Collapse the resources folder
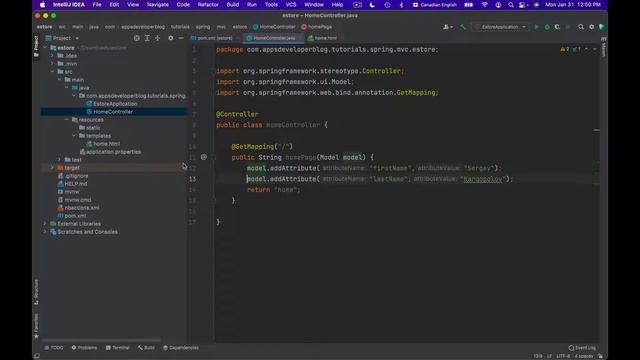Viewport: 640px width, 360px height. click(67, 120)
